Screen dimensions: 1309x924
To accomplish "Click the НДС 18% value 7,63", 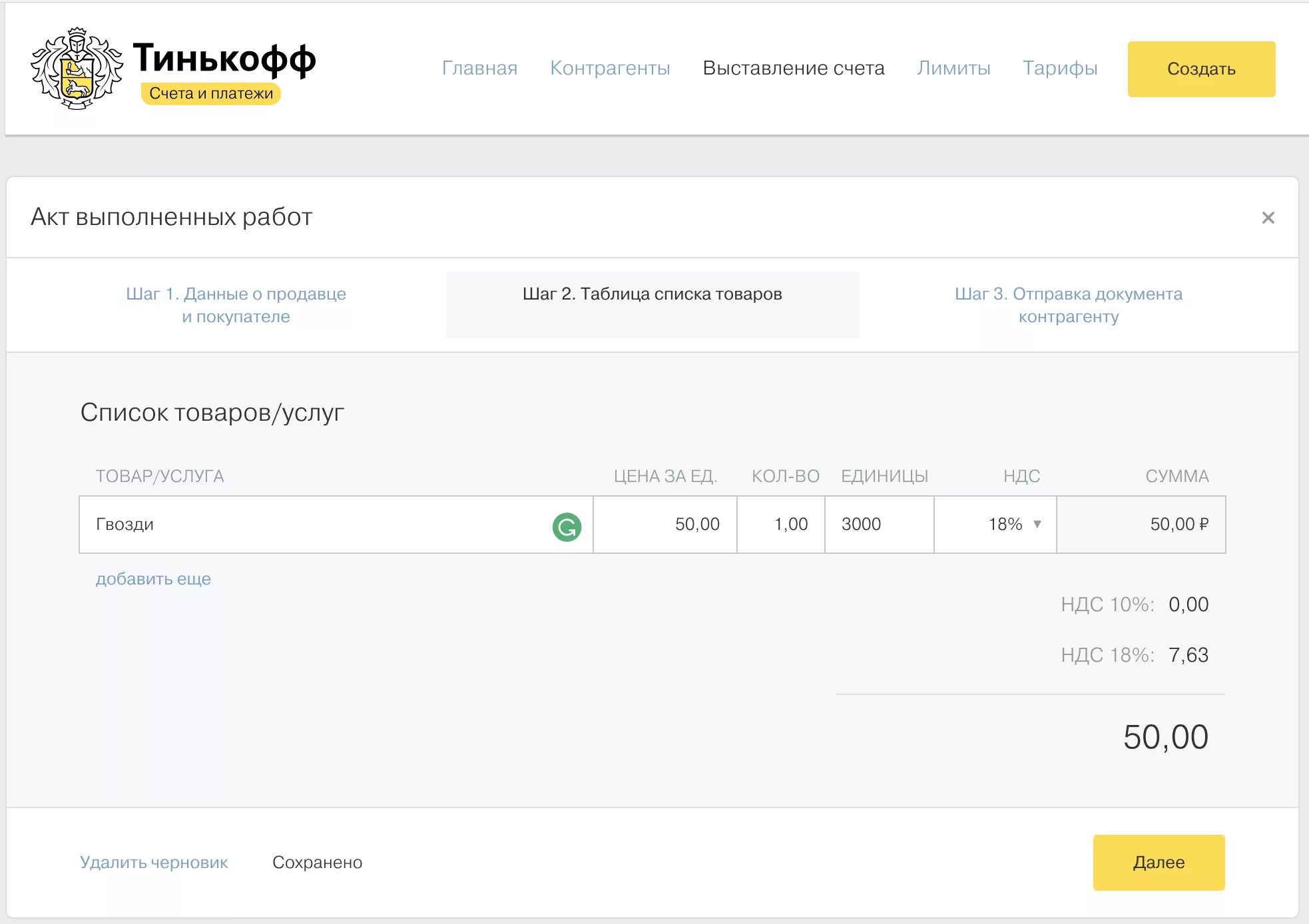I will click(x=1188, y=655).
